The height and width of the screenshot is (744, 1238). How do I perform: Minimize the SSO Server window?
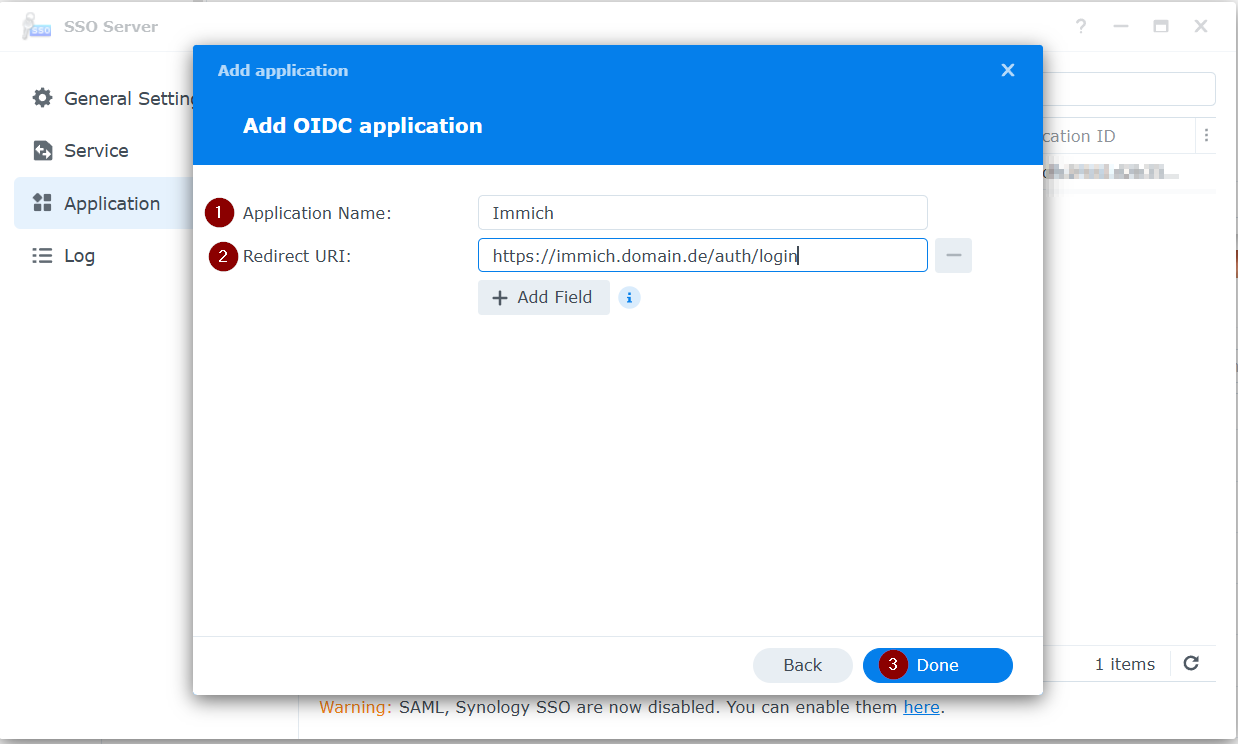(x=1121, y=27)
